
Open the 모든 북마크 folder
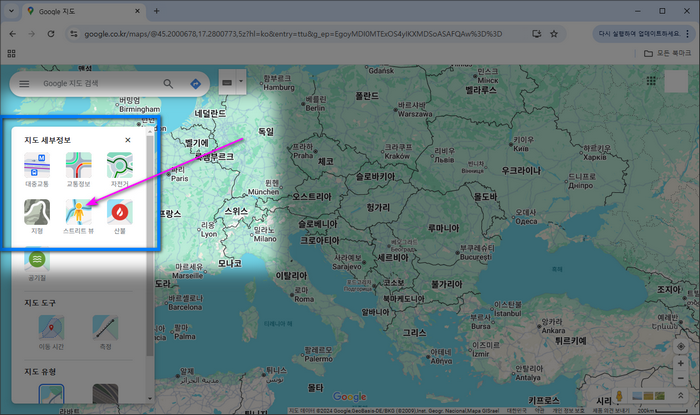667,54
